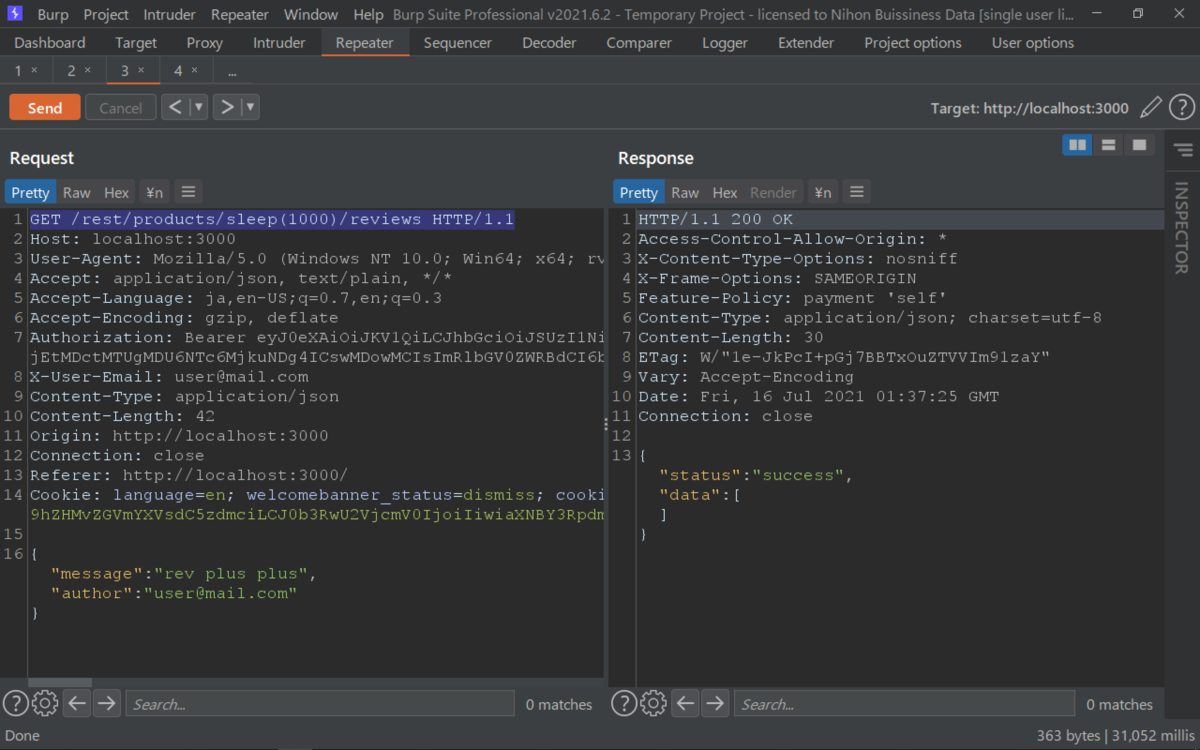Viewport: 1200px width, 750px height.
Task: Toggle \n non-printable chars in Response
Action: tap(822, 192)
